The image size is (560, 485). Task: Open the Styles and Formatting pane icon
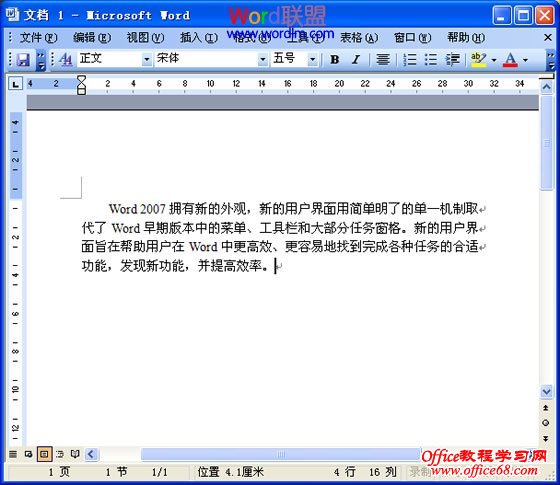pyautogui.click(x=66, y=60)
